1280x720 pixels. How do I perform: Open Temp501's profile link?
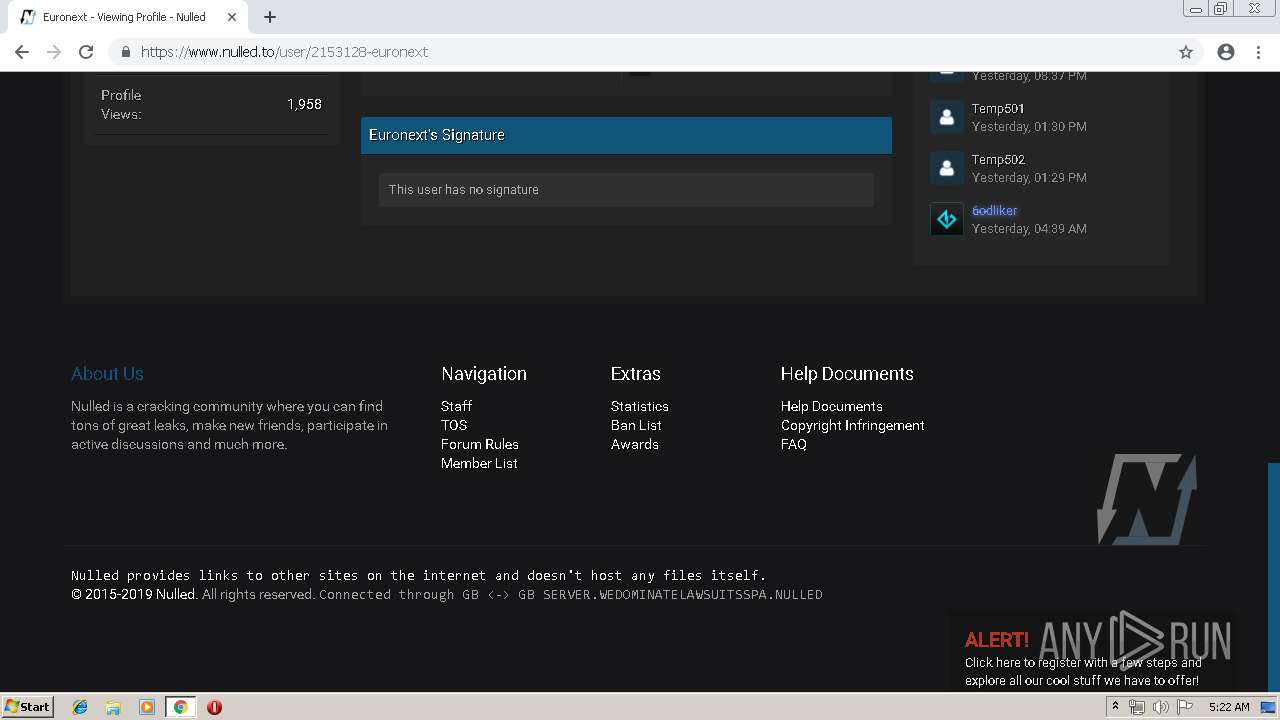click(998, 108)
